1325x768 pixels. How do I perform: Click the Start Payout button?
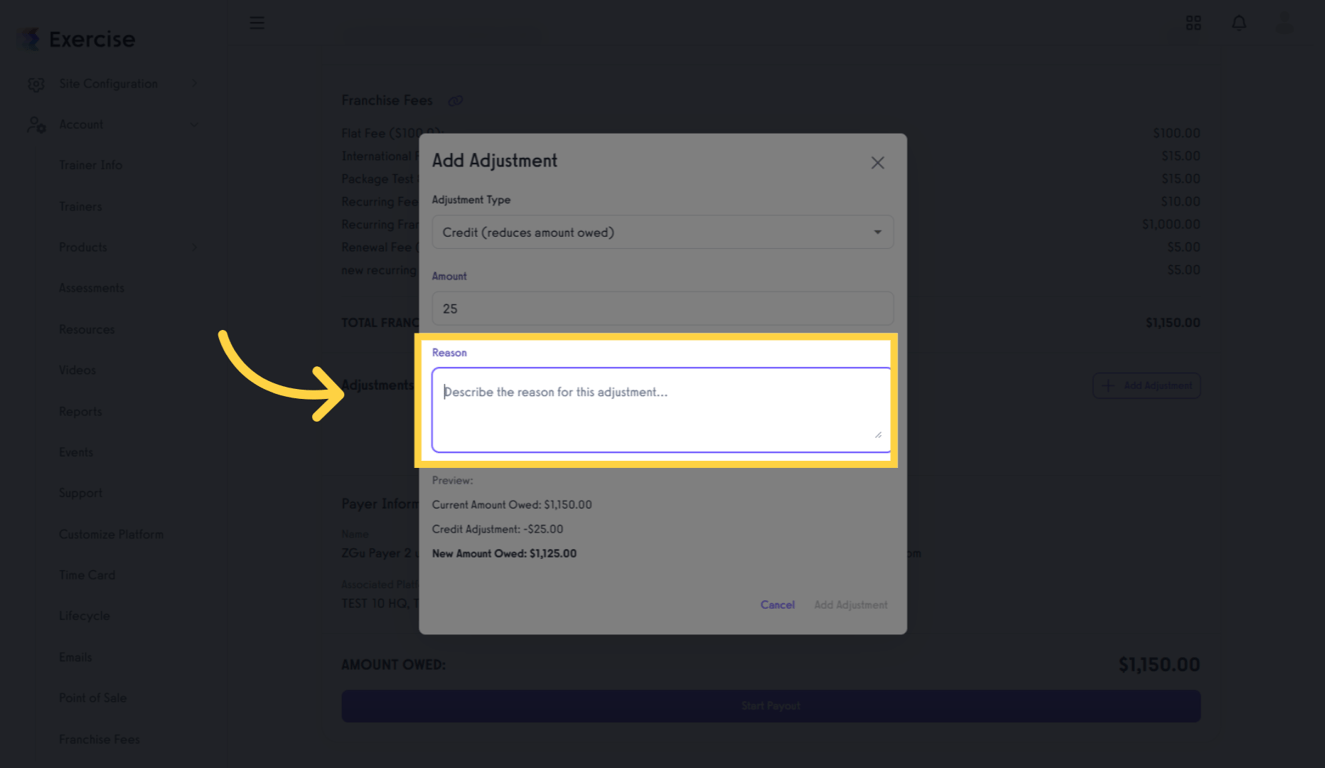pos(770,706)
